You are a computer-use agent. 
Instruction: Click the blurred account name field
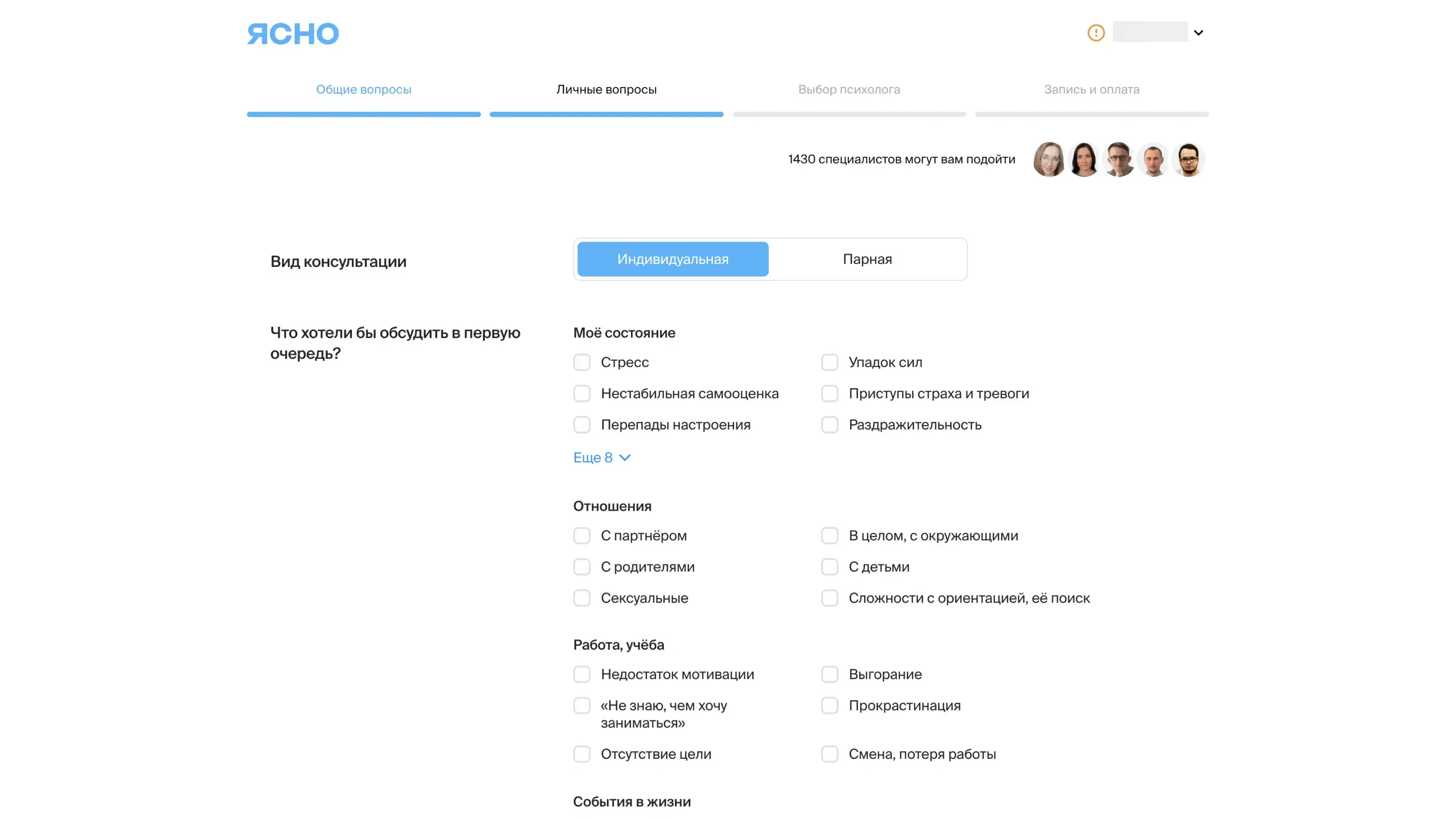(x=1150, y=32)
